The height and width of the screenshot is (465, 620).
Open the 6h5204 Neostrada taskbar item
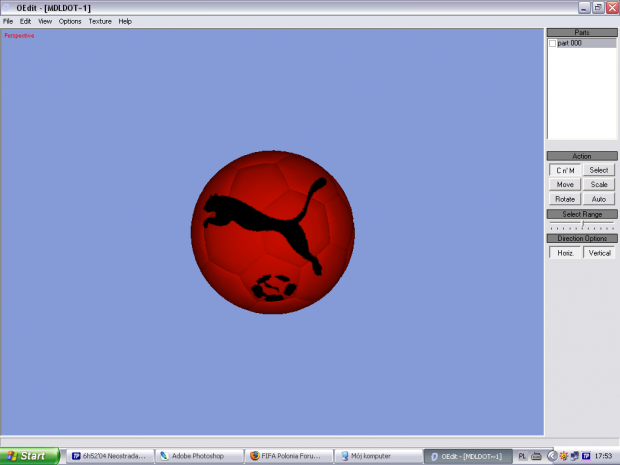point(108,456)
